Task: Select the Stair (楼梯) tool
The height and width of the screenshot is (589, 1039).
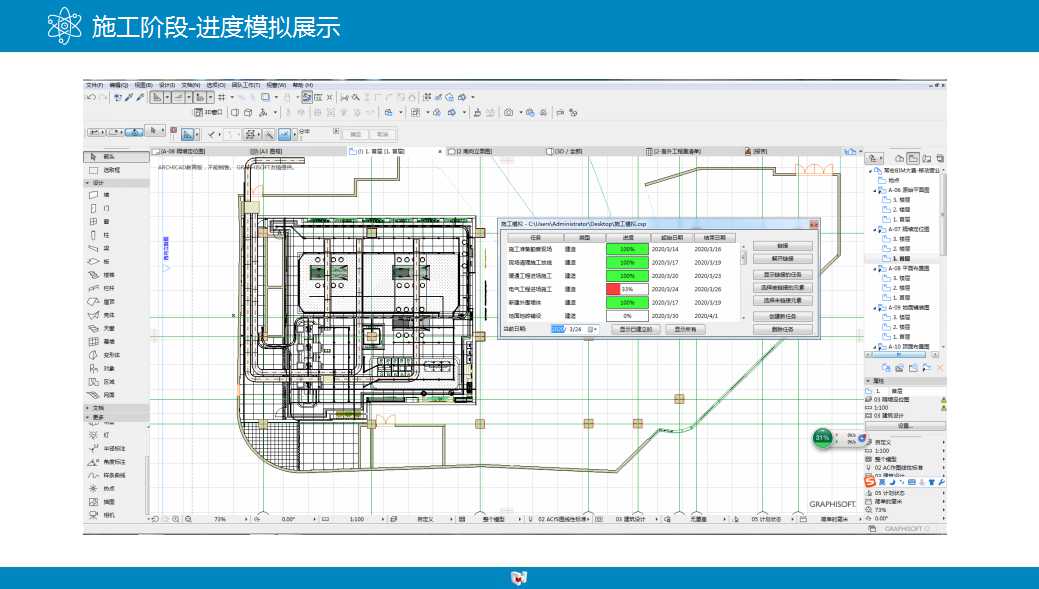Action: point(109,274)
